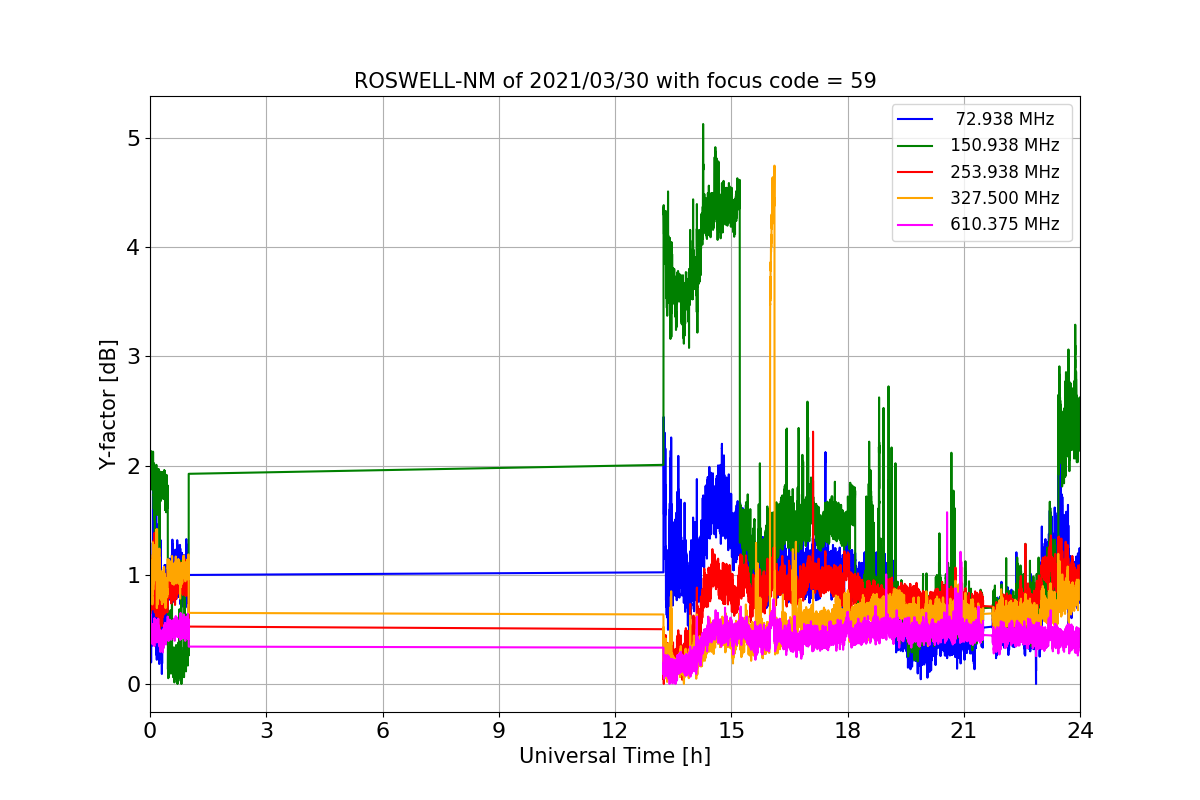This screenshot has height=800, width=1200.
Task: Click the orange spike peak near 16 h
Action: coord(774,167)
